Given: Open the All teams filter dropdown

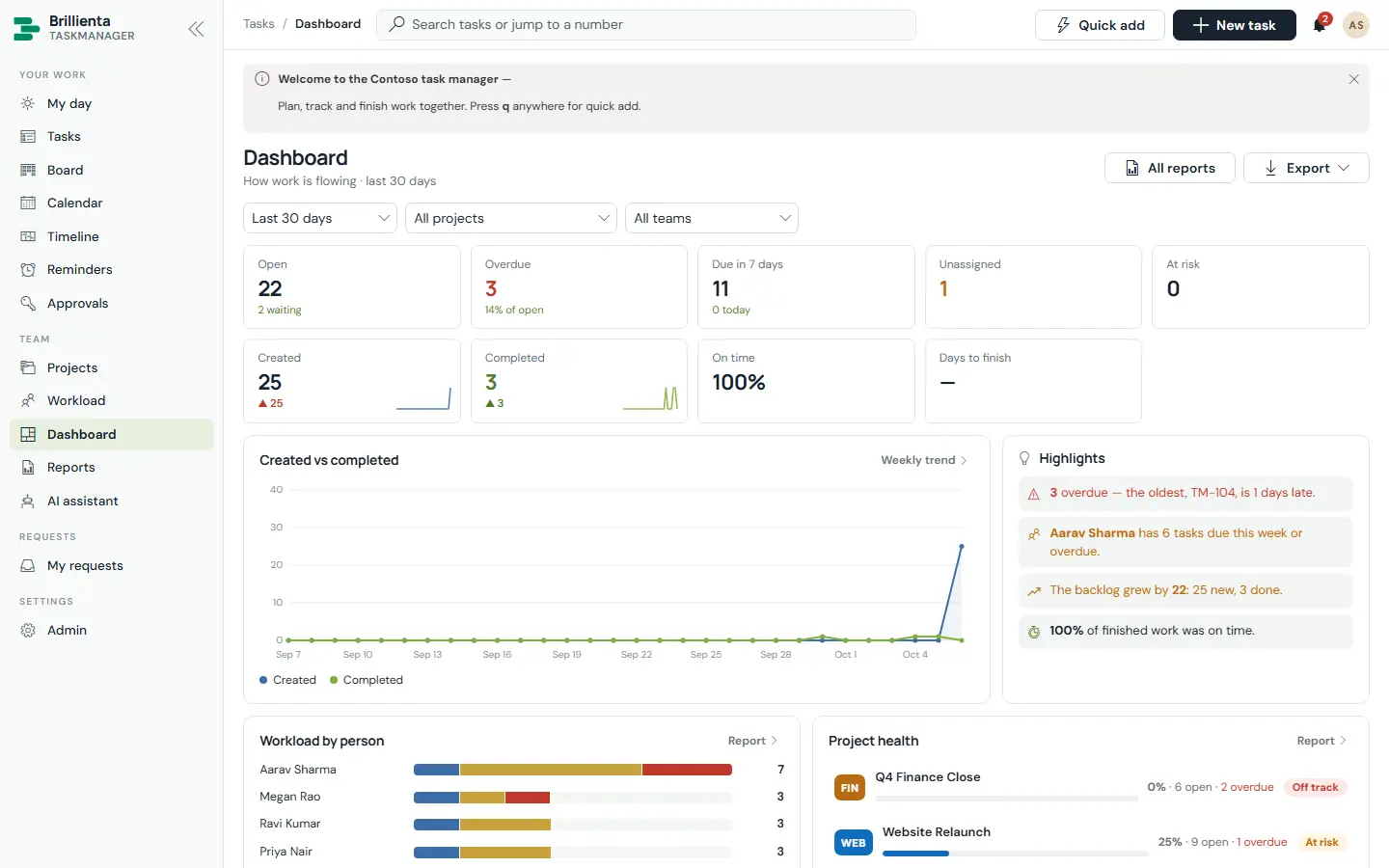Looking at the screenshot, I should point(712,218).
